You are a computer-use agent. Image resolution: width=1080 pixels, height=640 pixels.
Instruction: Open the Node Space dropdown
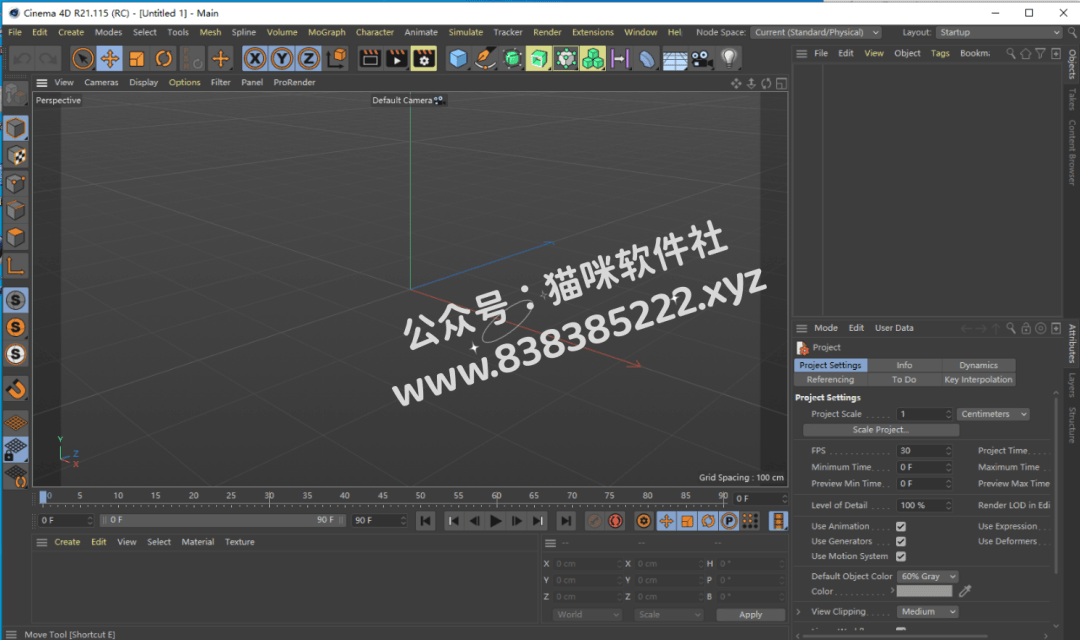click(816, 32)
